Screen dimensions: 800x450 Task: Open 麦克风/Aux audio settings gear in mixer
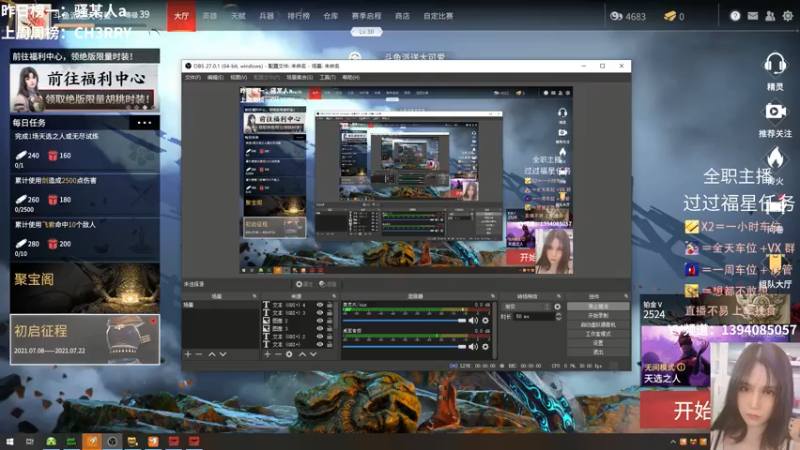coord(485,320)
